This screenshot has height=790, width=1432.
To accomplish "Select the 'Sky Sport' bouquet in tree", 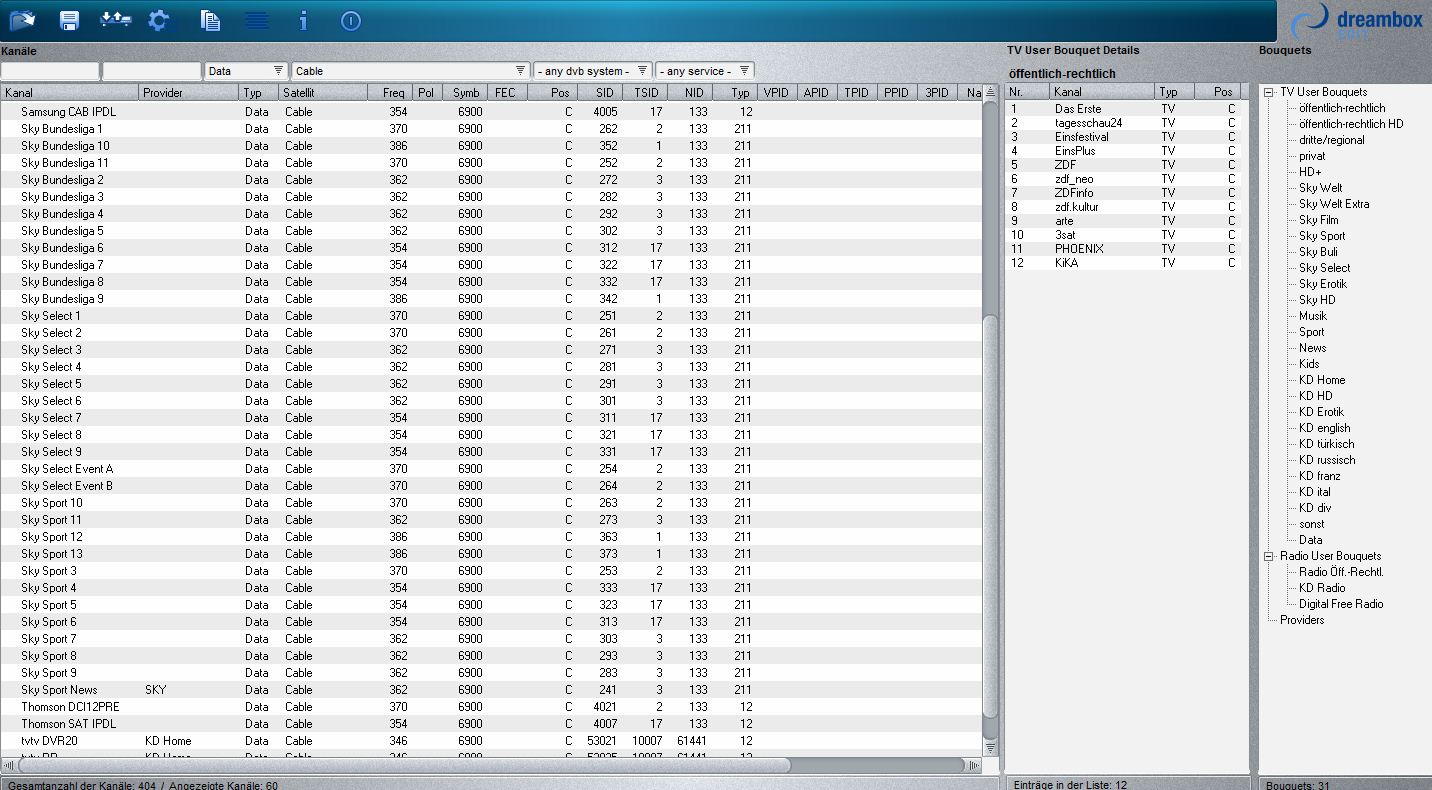I will pos(1321,236).
